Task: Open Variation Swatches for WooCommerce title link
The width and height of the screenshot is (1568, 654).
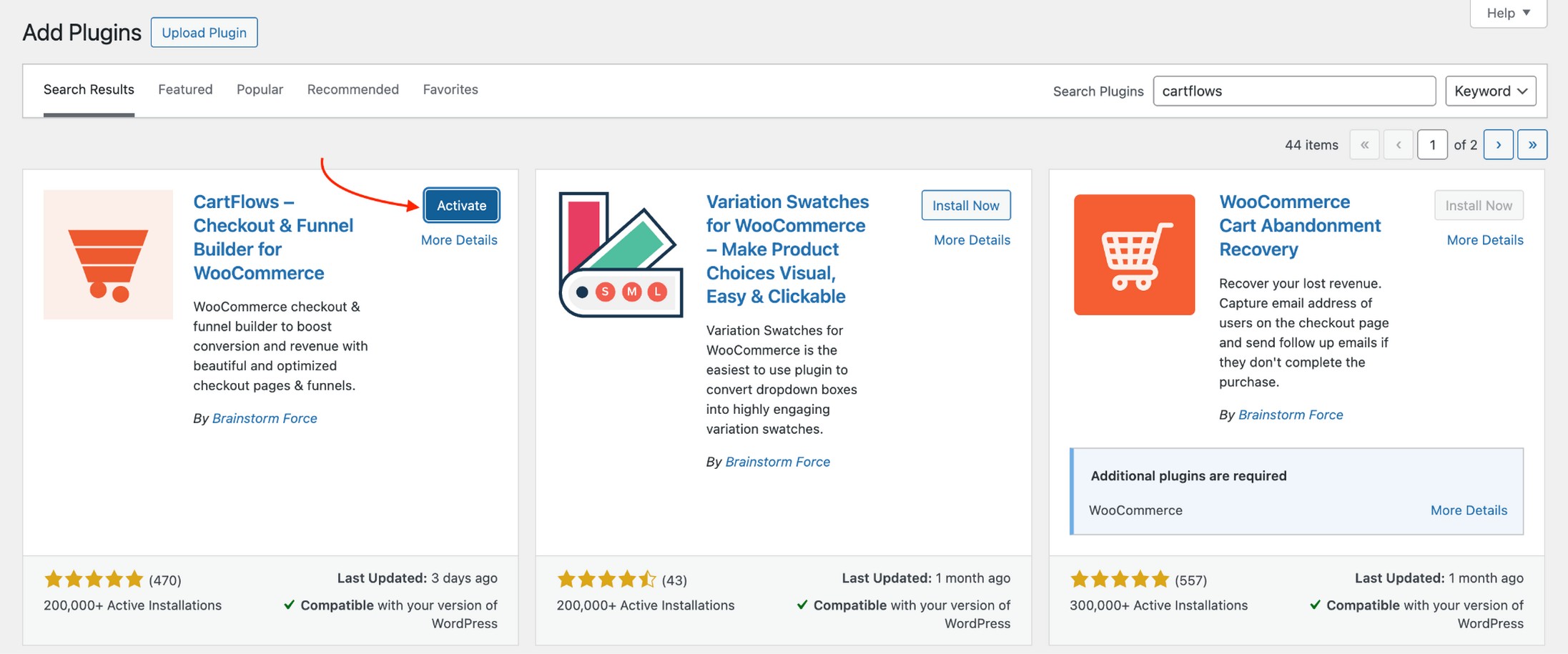Action: pyautogui.click(x=787, y=249)
